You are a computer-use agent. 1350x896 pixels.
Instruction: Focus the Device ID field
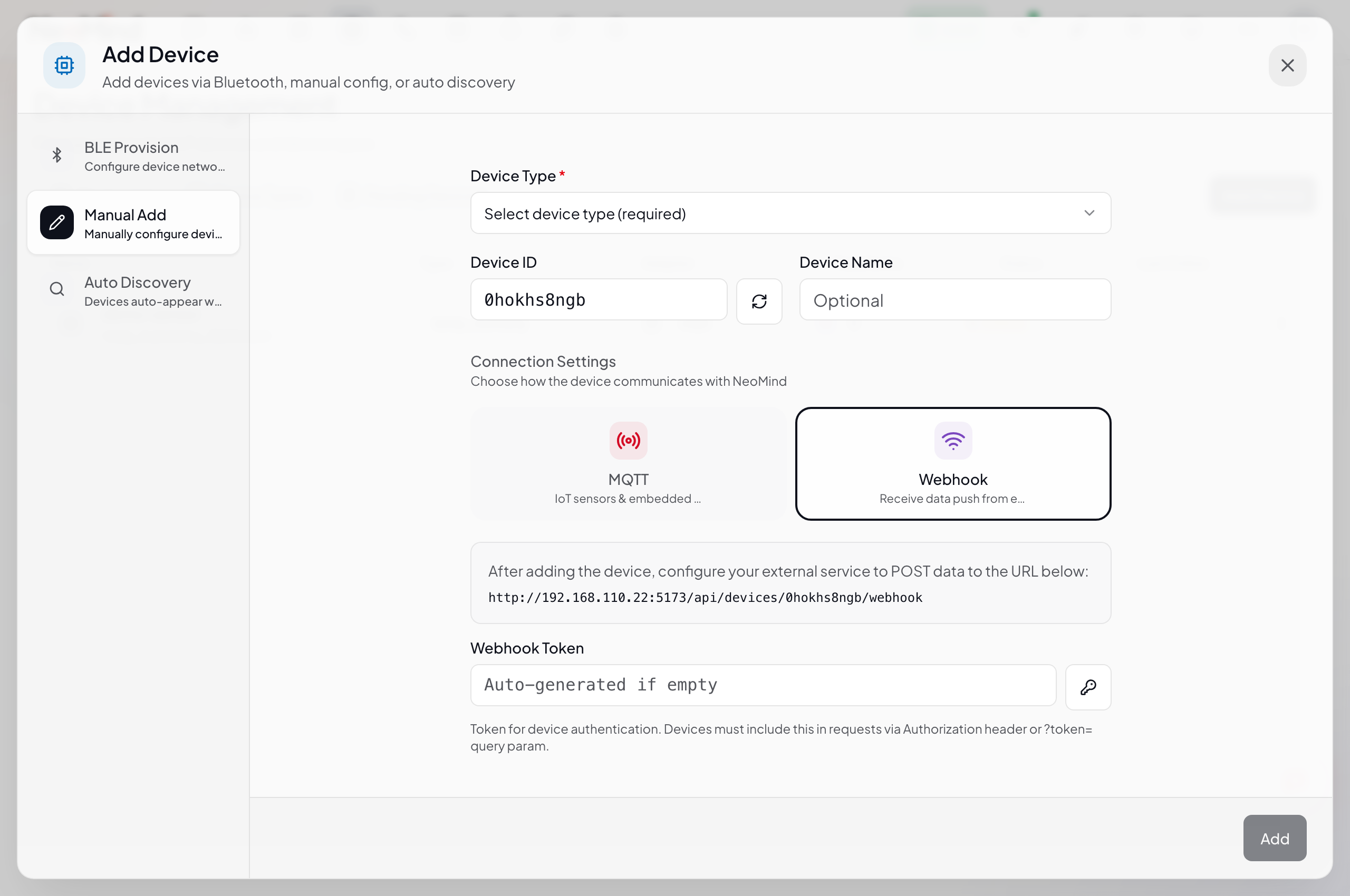pos(599,300)
